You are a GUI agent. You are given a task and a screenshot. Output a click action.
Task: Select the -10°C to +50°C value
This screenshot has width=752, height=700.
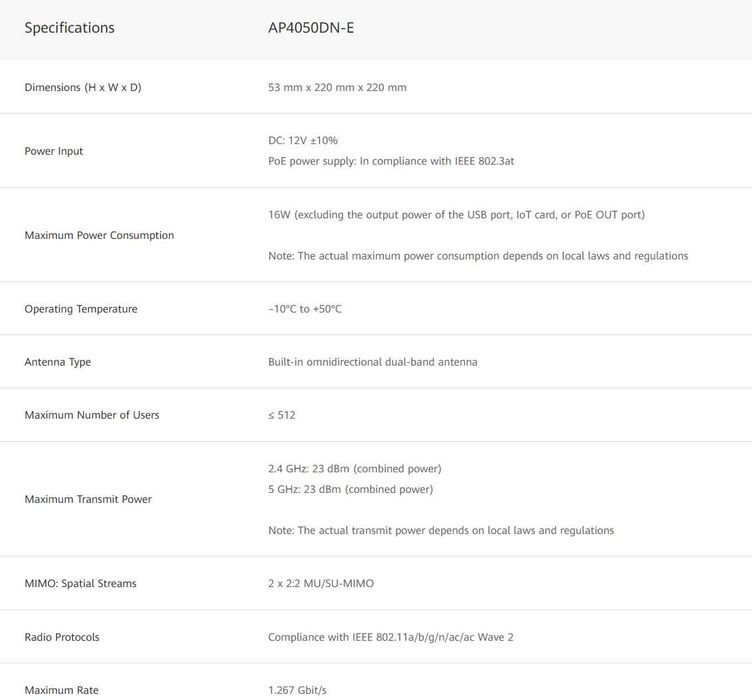(305, 309)
